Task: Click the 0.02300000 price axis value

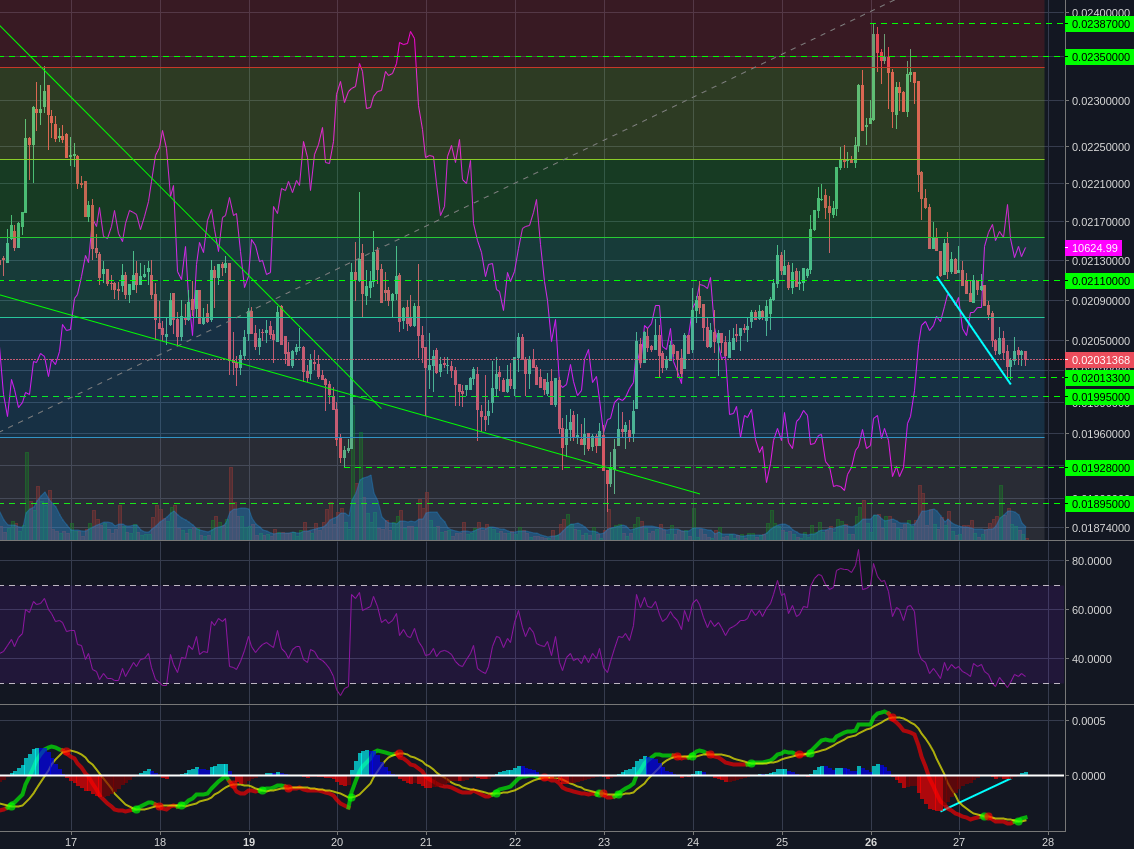Action: coord(1100,101)
